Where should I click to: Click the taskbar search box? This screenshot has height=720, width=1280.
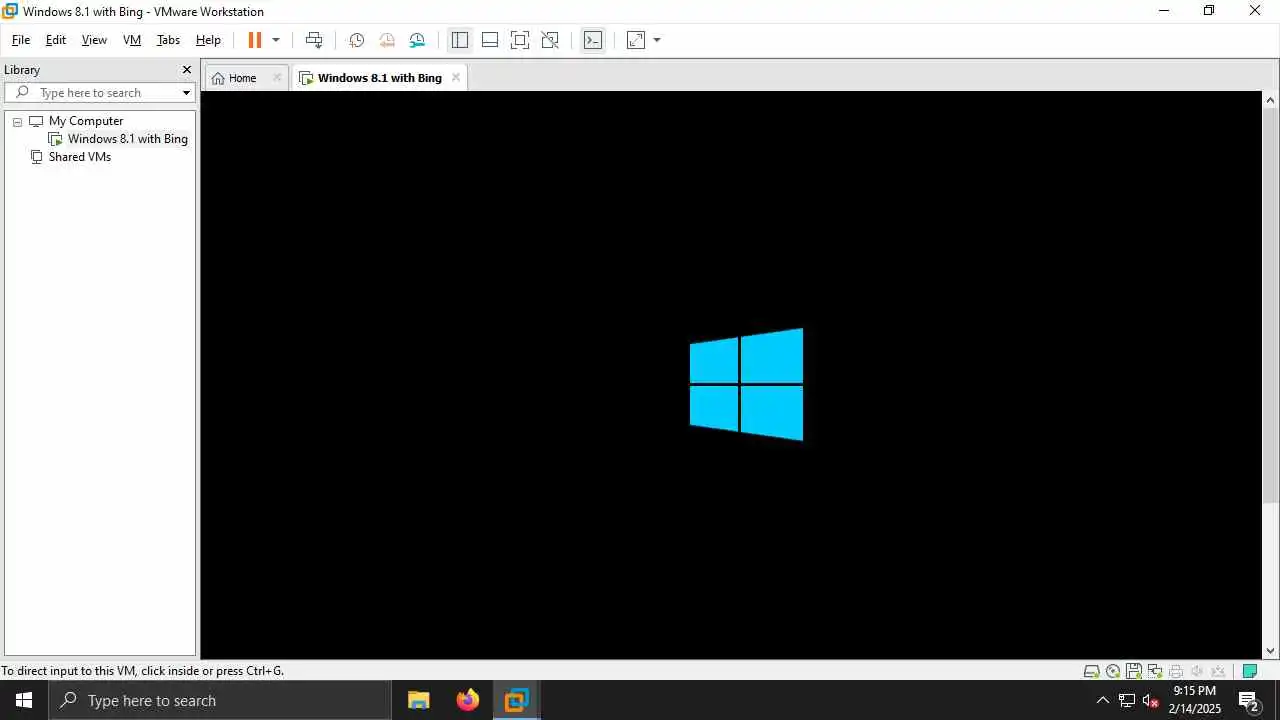click(x=220, y=700)
